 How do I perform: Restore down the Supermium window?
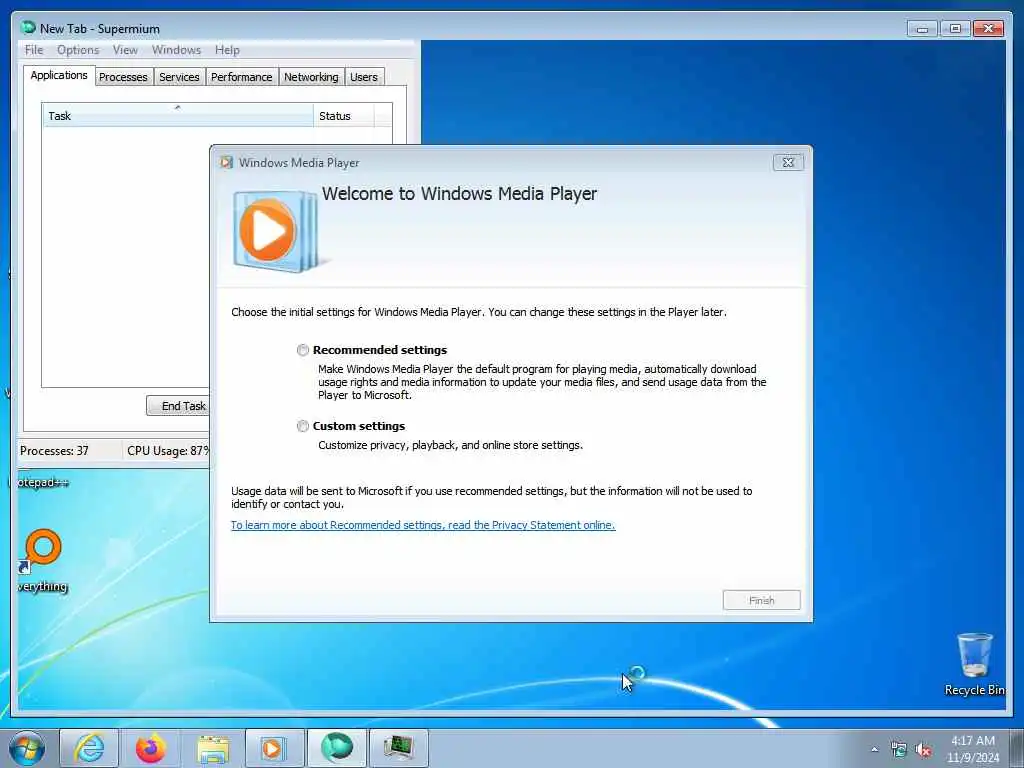point(955,29)
